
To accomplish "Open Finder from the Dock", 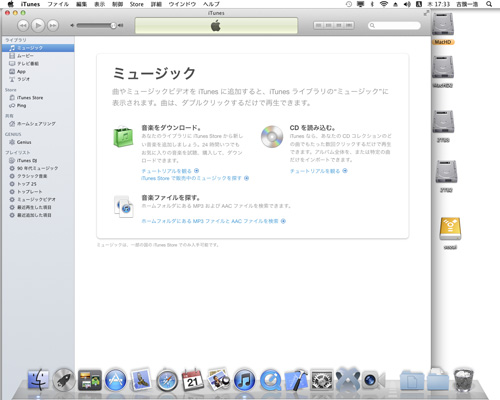I will coord(38,380).
